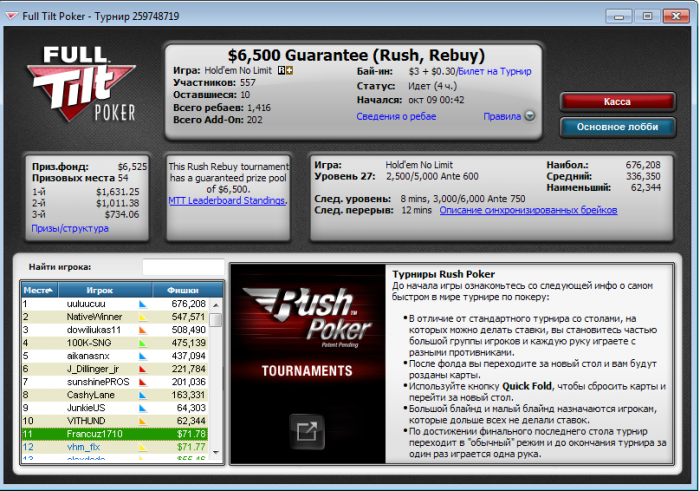
Task: Click the rebuy R icon next to Hold'em No Limit
Action: pyautogui.click(x=281, y=71)
